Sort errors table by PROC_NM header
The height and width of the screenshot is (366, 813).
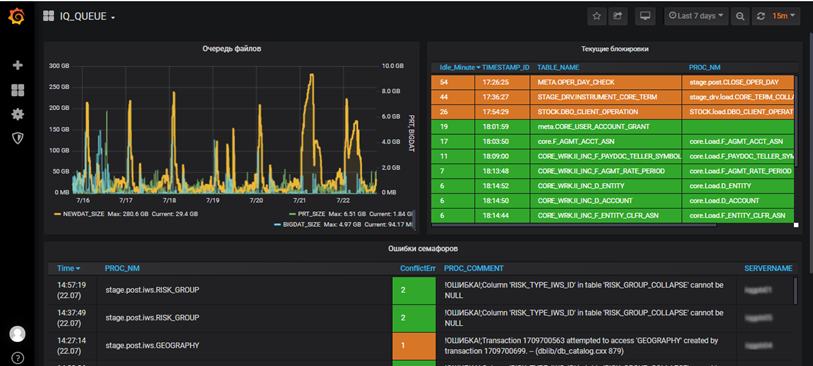coord(122,268)
